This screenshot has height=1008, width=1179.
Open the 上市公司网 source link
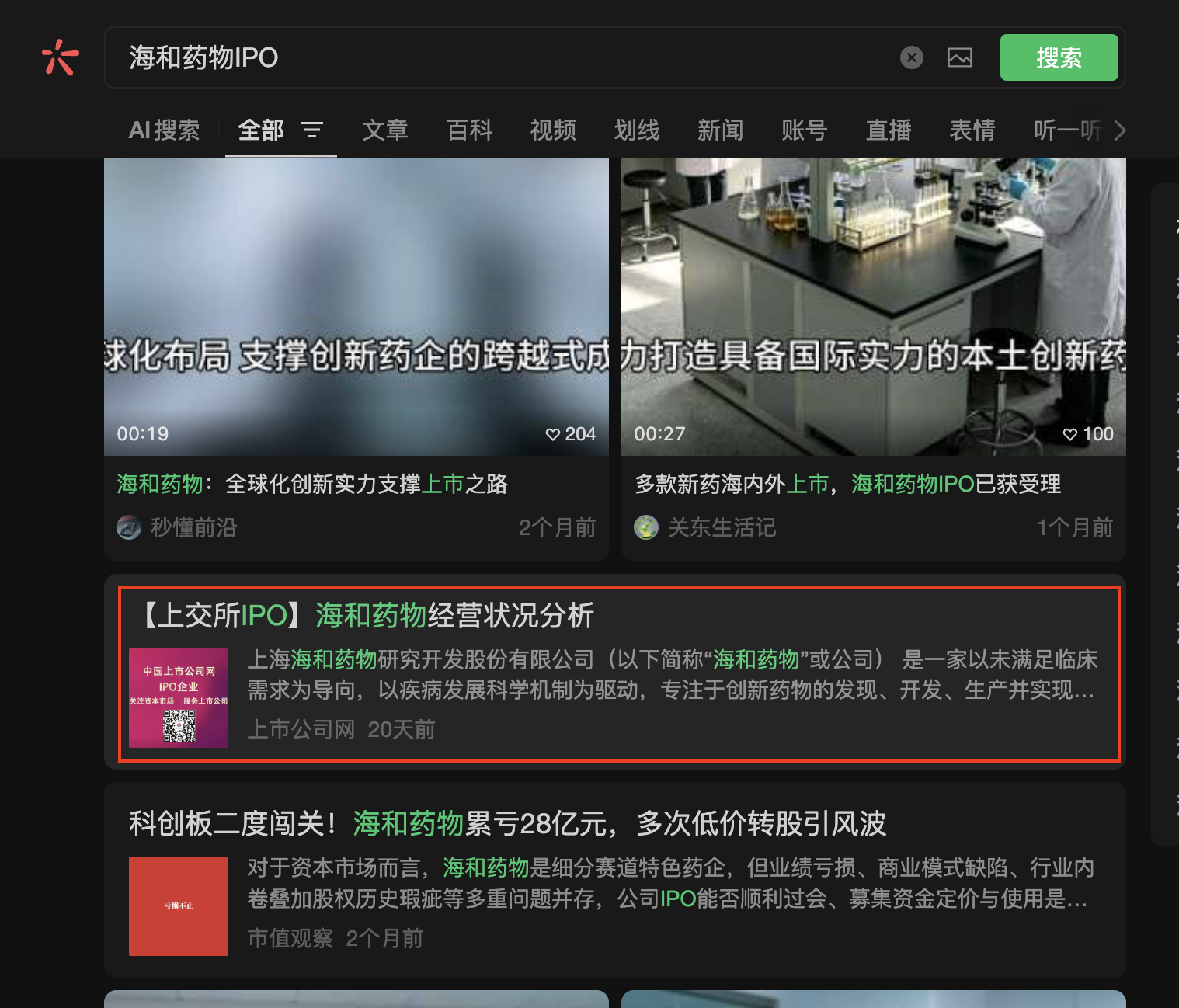301,729
